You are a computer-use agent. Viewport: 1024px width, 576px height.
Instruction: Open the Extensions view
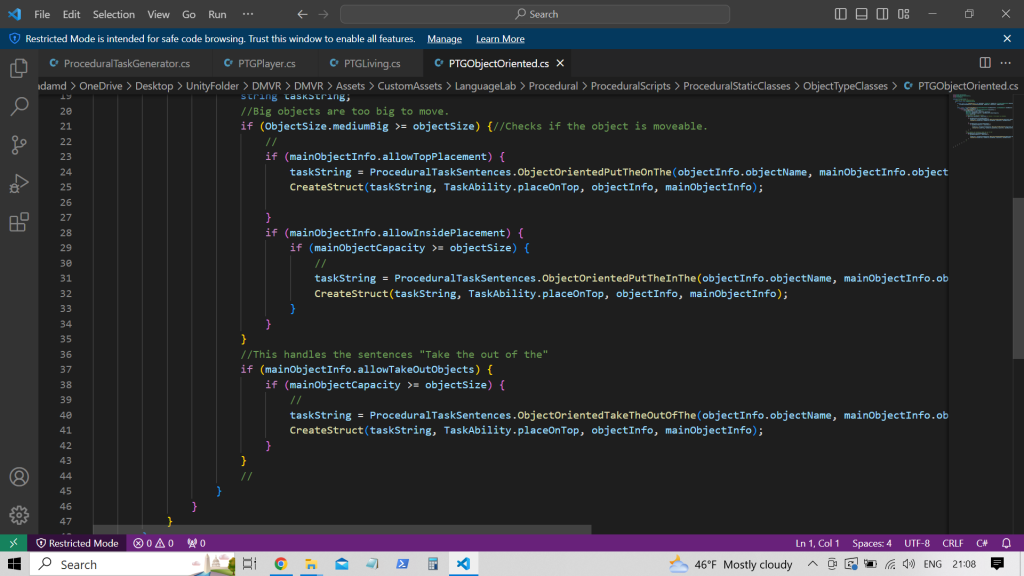(x=19, y=222)
